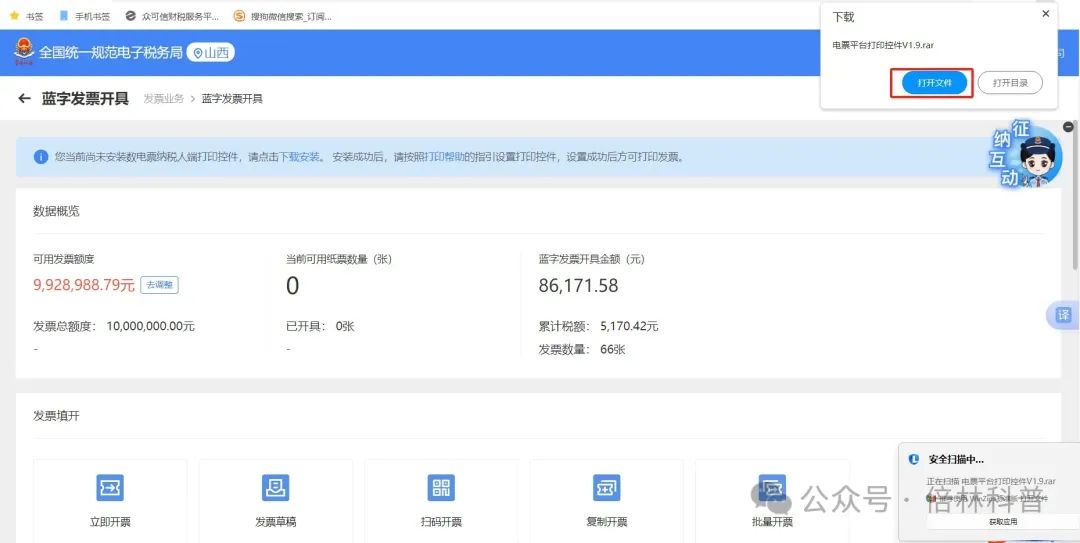The image size is (1080, 543).
Task: Click the shield icon in 安全扫描中 popup
Action: (914, 459)
